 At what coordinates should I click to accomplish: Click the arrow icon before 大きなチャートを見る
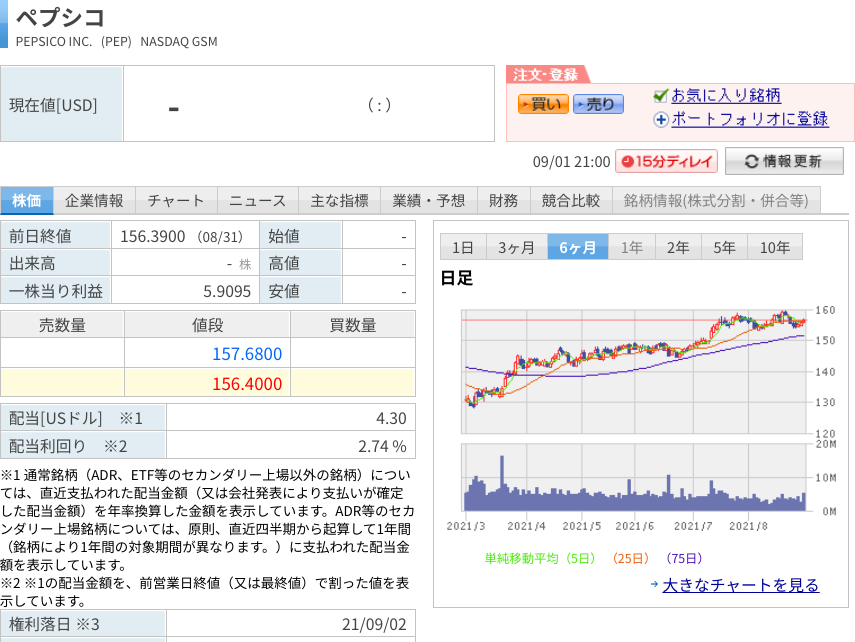654,584
